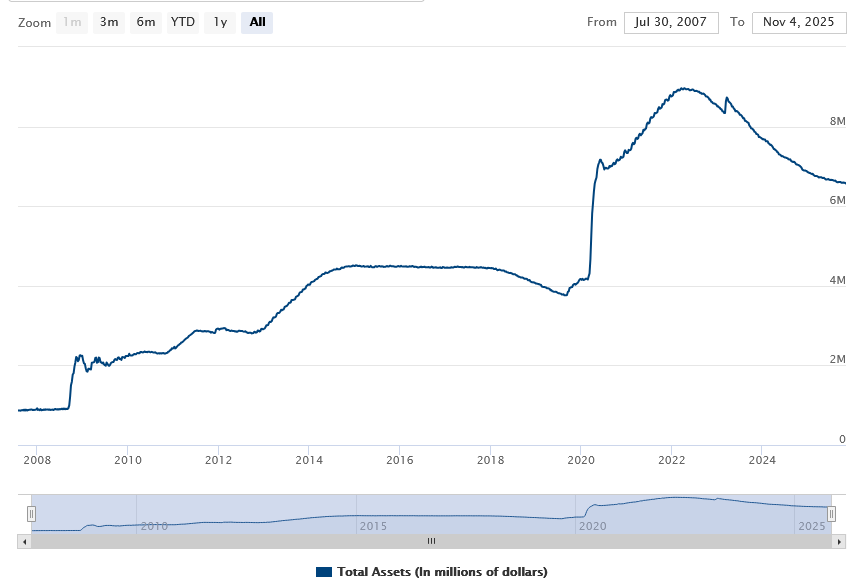The width and height of the screenshot is (866, 581).
Task: Zoom chart to the 1y range
Action: click(x=220, y=22)
